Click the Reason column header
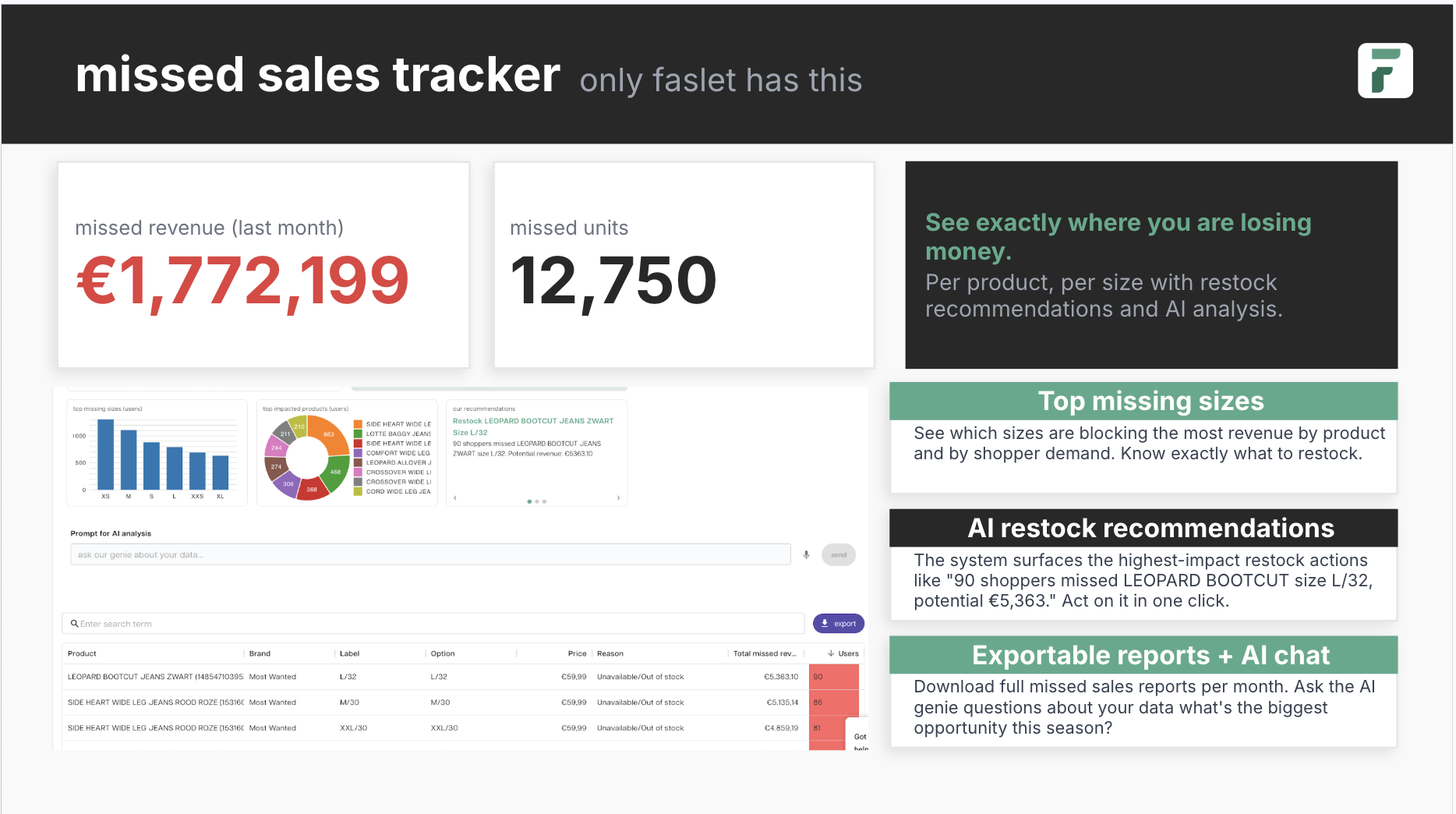 pos(610,653)
